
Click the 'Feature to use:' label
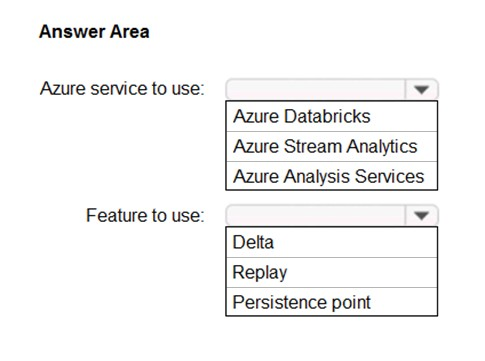(x=145, y=215)
